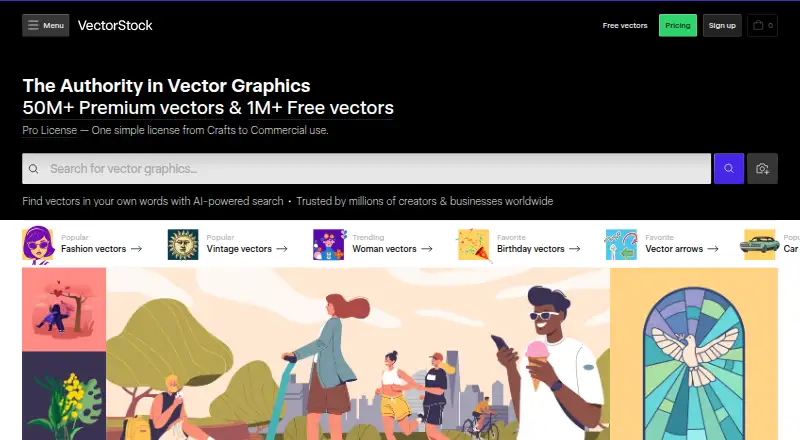The image size is (800, 440).
Task: Click 'The Authority in Vector Graphics' heading
Action: (x=166, y=86)
